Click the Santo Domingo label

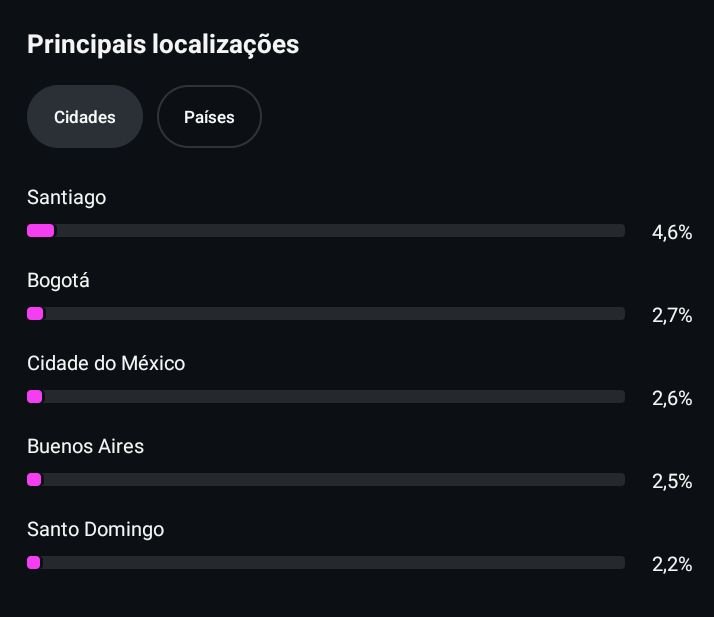(96, 529)
